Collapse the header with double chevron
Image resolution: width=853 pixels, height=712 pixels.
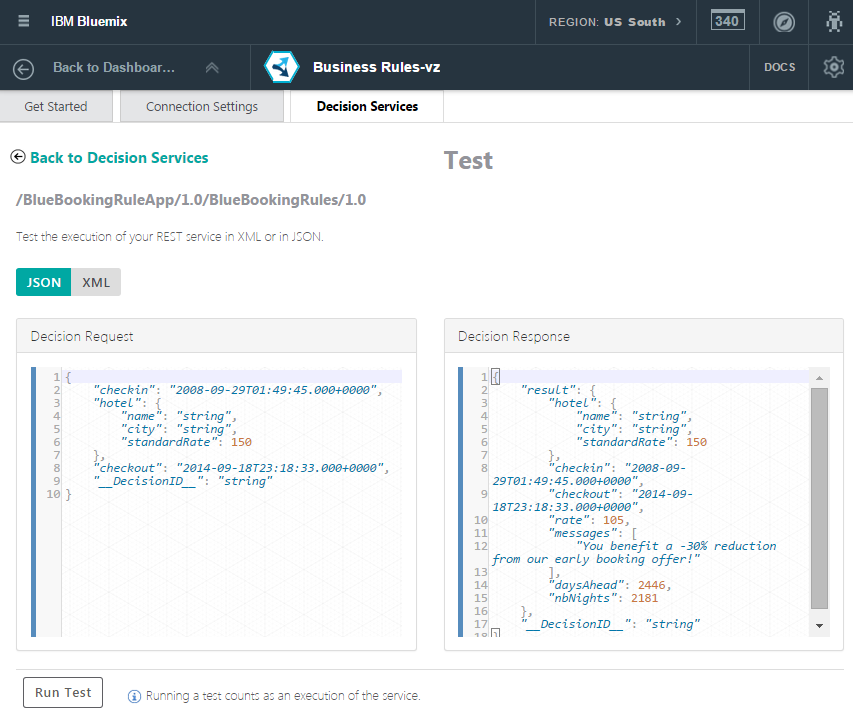tap(212, 68)
